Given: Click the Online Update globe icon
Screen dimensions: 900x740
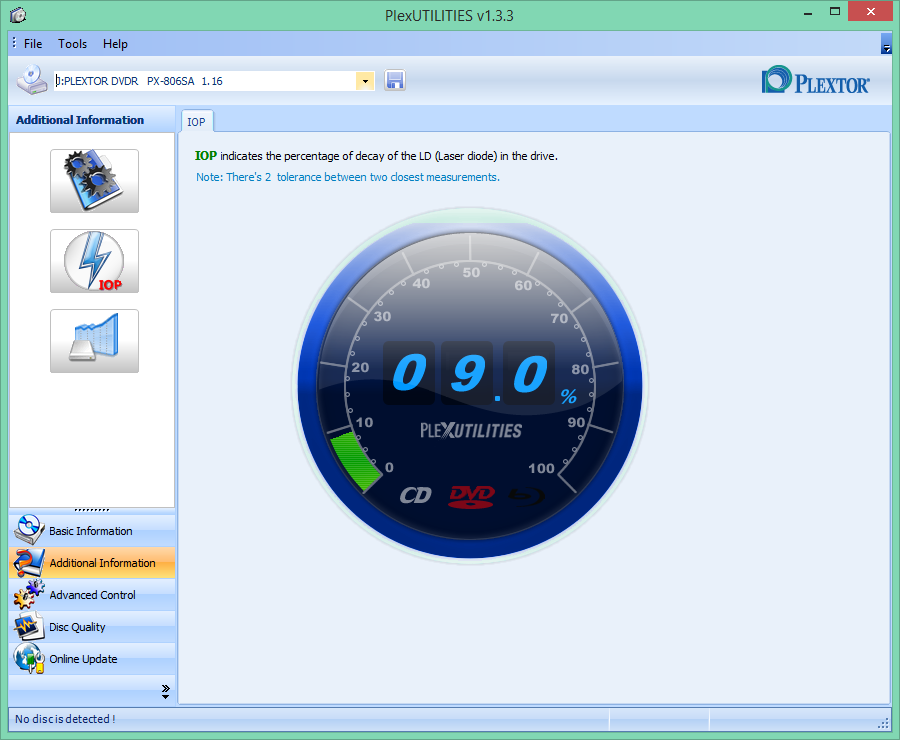Looking at the screenshot, I should pyautogui.click(x=29, y=658).
